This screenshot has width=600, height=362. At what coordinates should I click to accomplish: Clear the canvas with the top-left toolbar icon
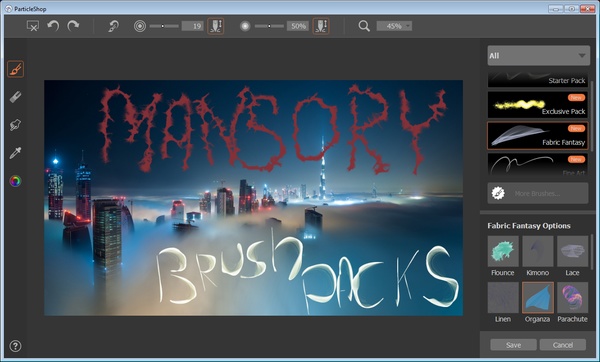tap(33, 26)
